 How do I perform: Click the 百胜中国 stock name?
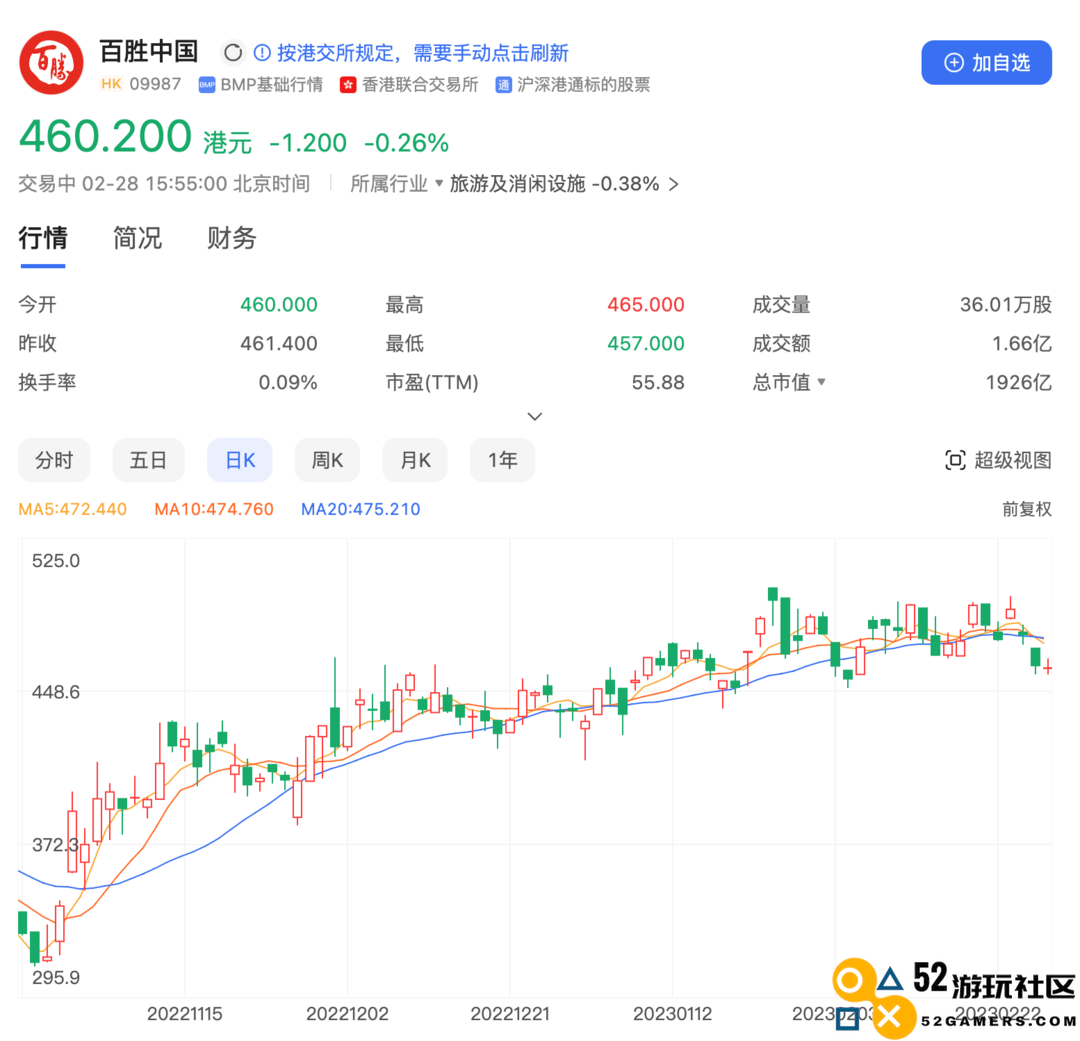149,52
